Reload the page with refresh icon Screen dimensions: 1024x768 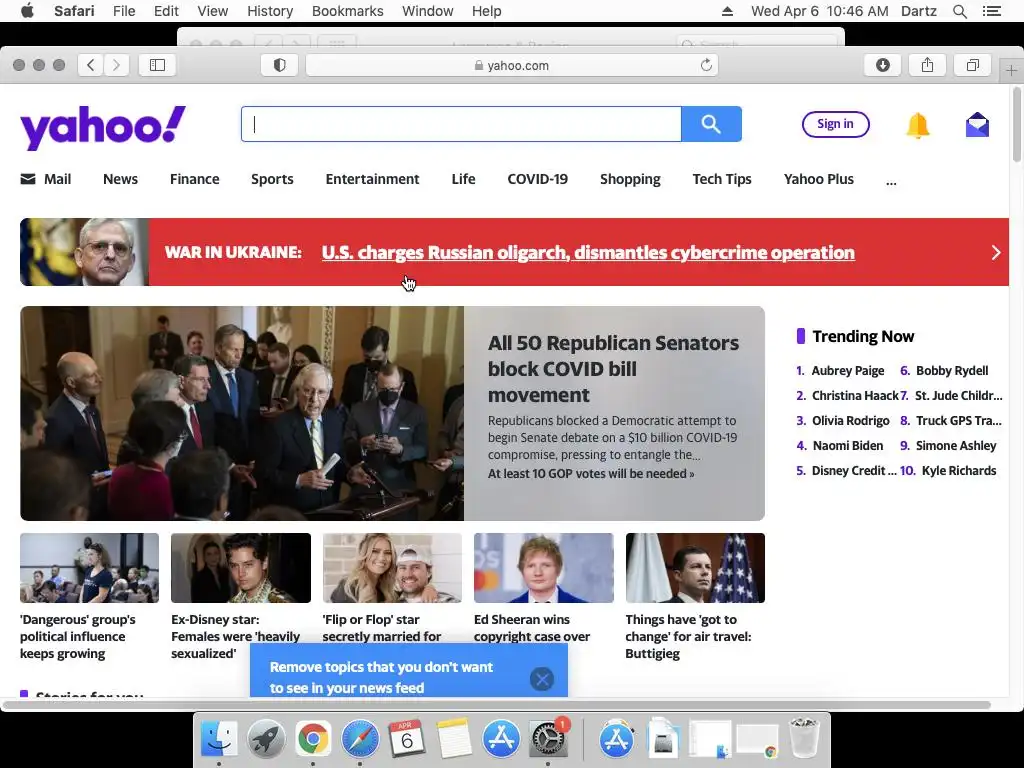click(706, 65)
